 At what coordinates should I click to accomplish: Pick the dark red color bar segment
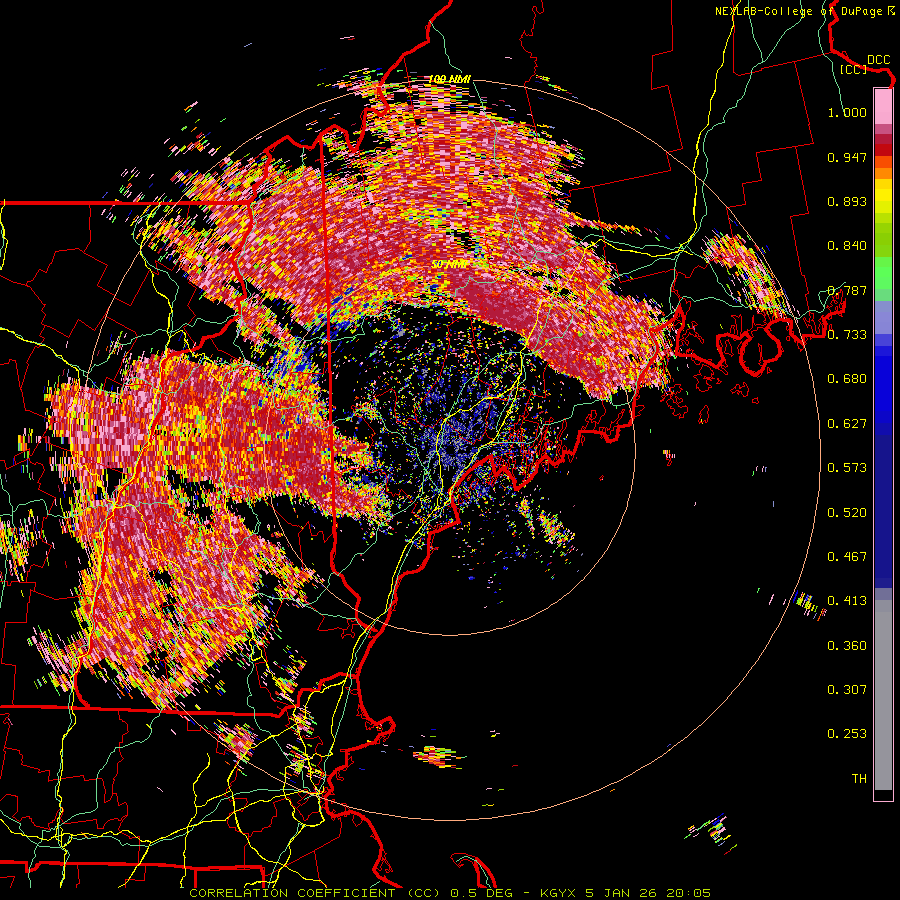pos(883,150)
